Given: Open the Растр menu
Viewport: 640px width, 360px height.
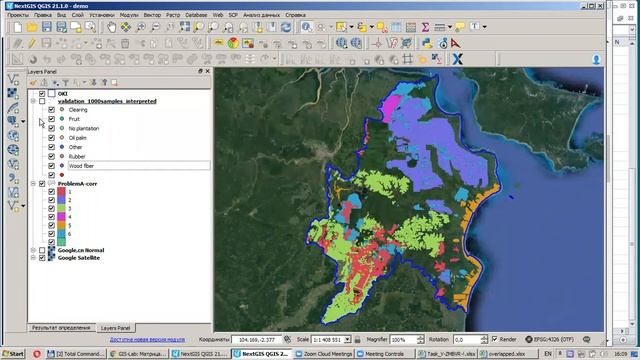Looking at the screenshot, I should 173,15.
